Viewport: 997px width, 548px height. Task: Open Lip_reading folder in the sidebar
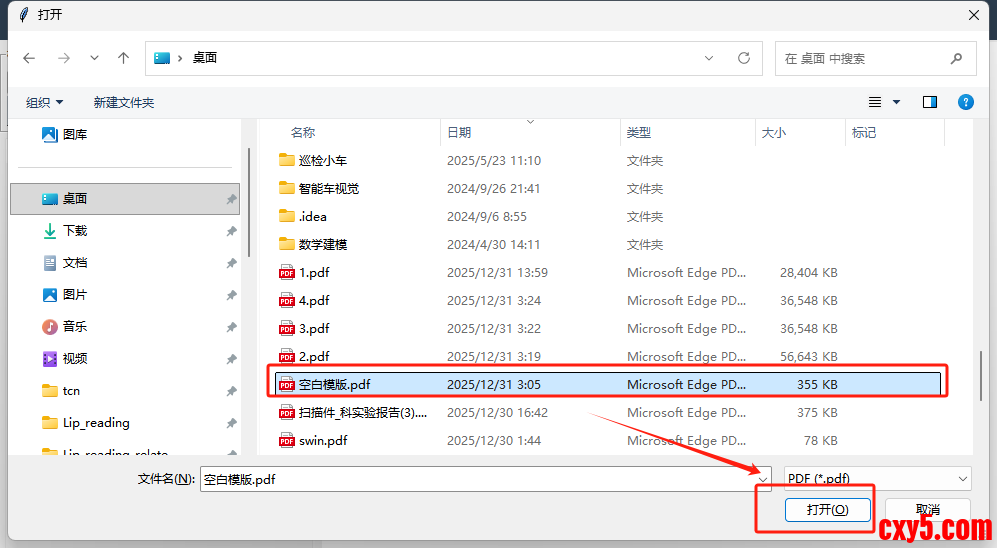(86, 423)
